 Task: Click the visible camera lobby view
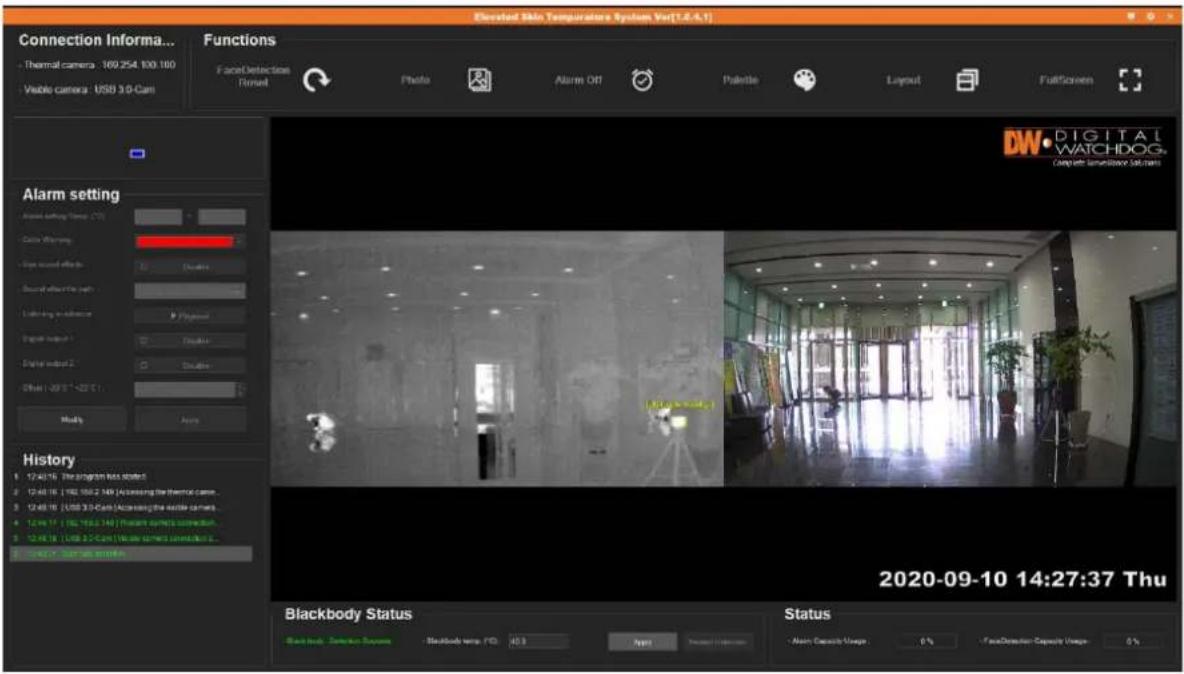click(950, 359)
